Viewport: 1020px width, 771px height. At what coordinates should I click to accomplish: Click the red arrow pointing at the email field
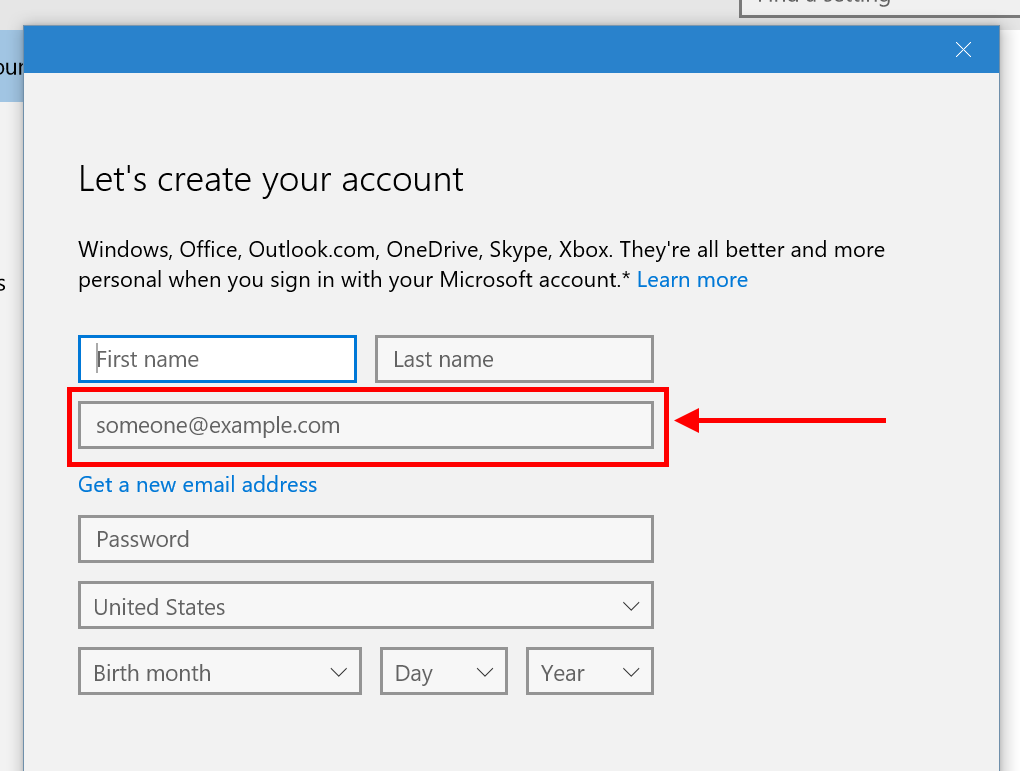(x=780, y=420)
